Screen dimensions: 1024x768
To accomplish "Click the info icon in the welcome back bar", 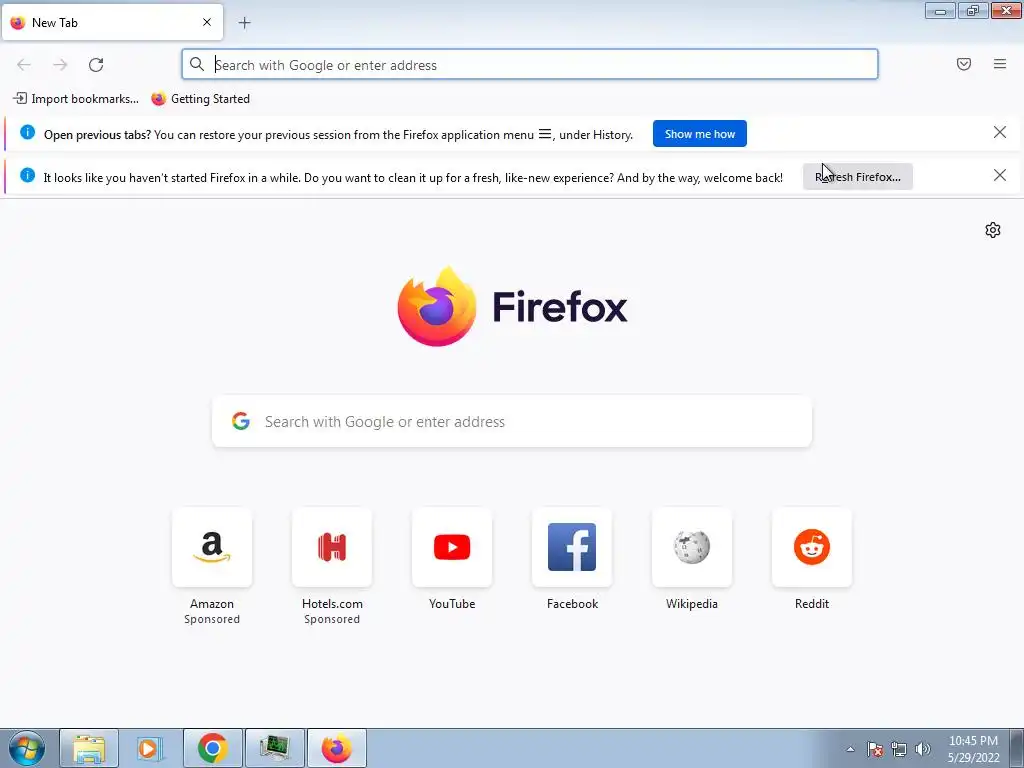I will pyautogui.click(x=27, y=175).
